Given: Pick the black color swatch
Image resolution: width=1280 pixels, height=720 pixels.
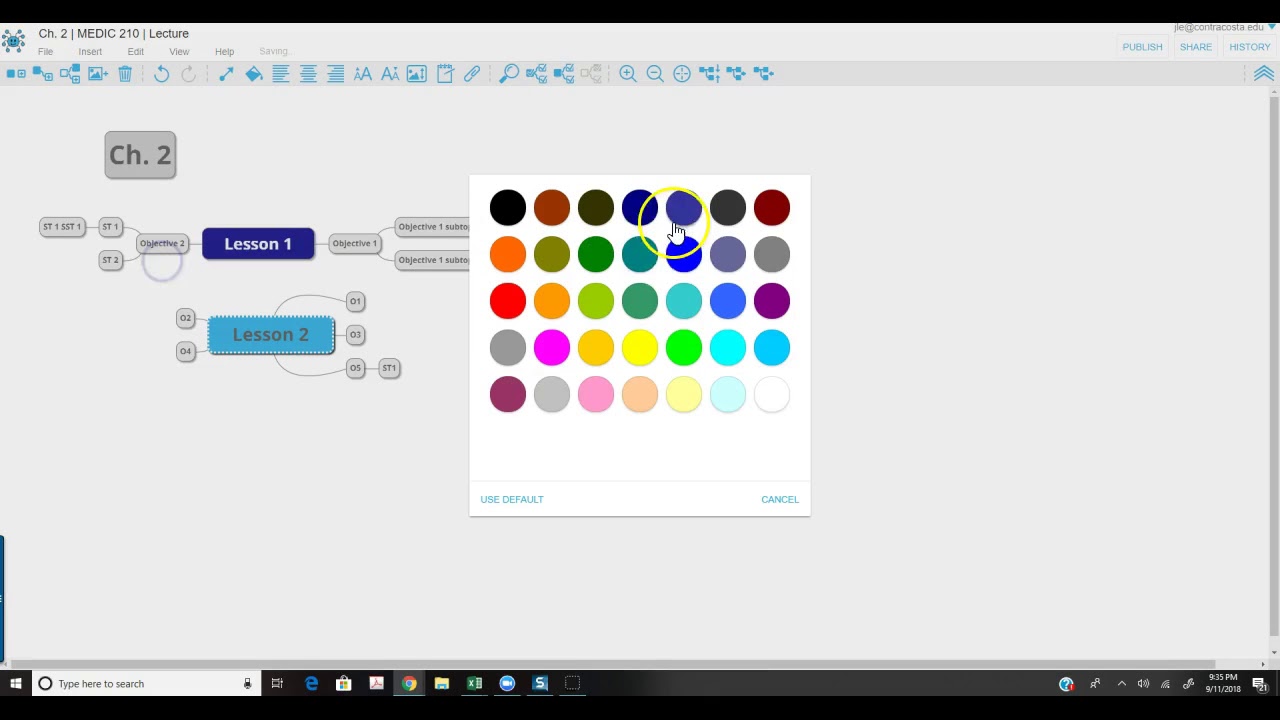Looking at the screenshot, I should click(508, 208).
